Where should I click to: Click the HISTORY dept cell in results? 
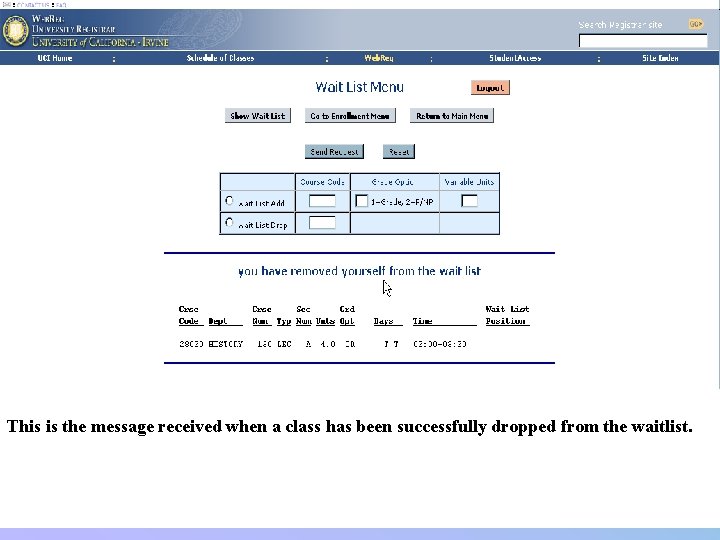(x=225, y=343)
